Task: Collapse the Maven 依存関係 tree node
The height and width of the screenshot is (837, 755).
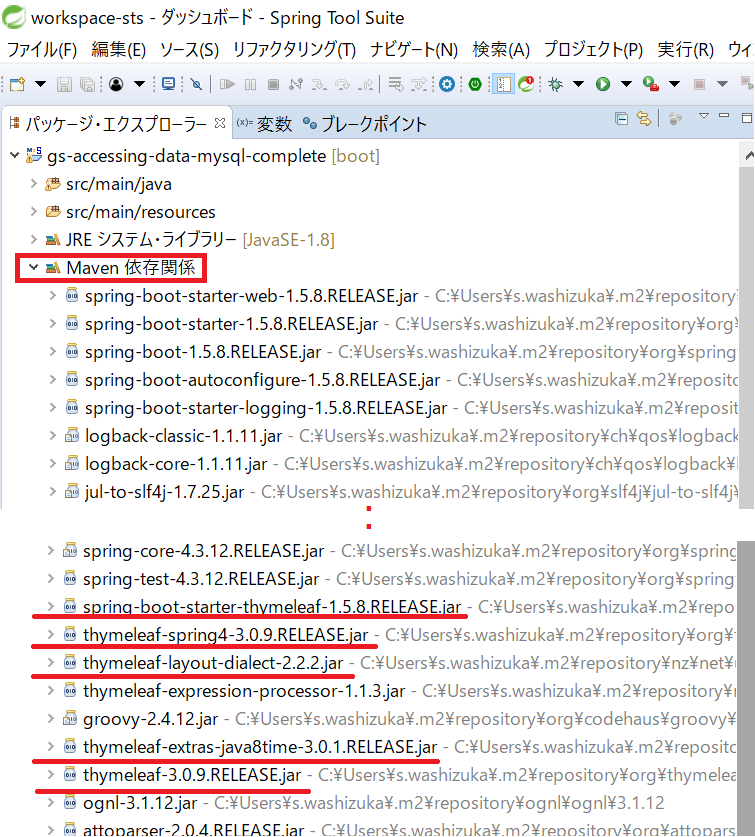Action: click(34, 268)
